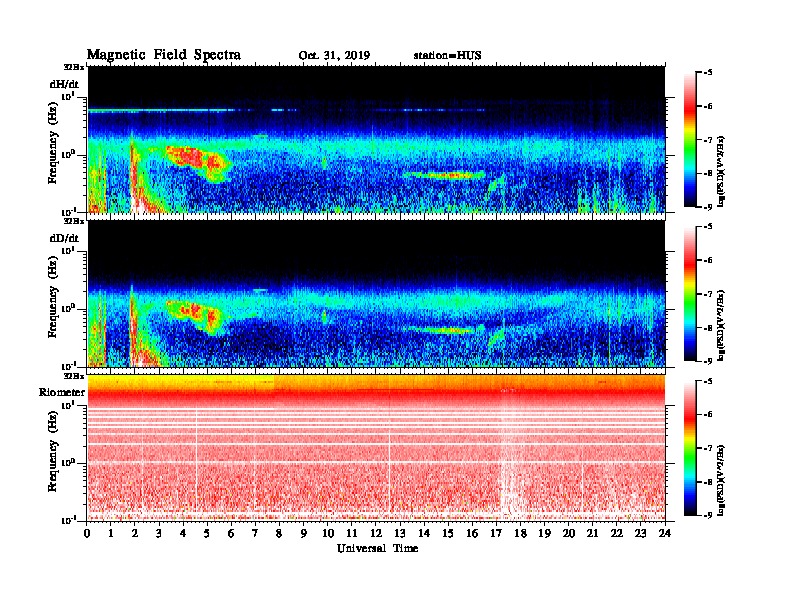Click the "-9" tick on dH/dt color scale

[x=708, y=207]
